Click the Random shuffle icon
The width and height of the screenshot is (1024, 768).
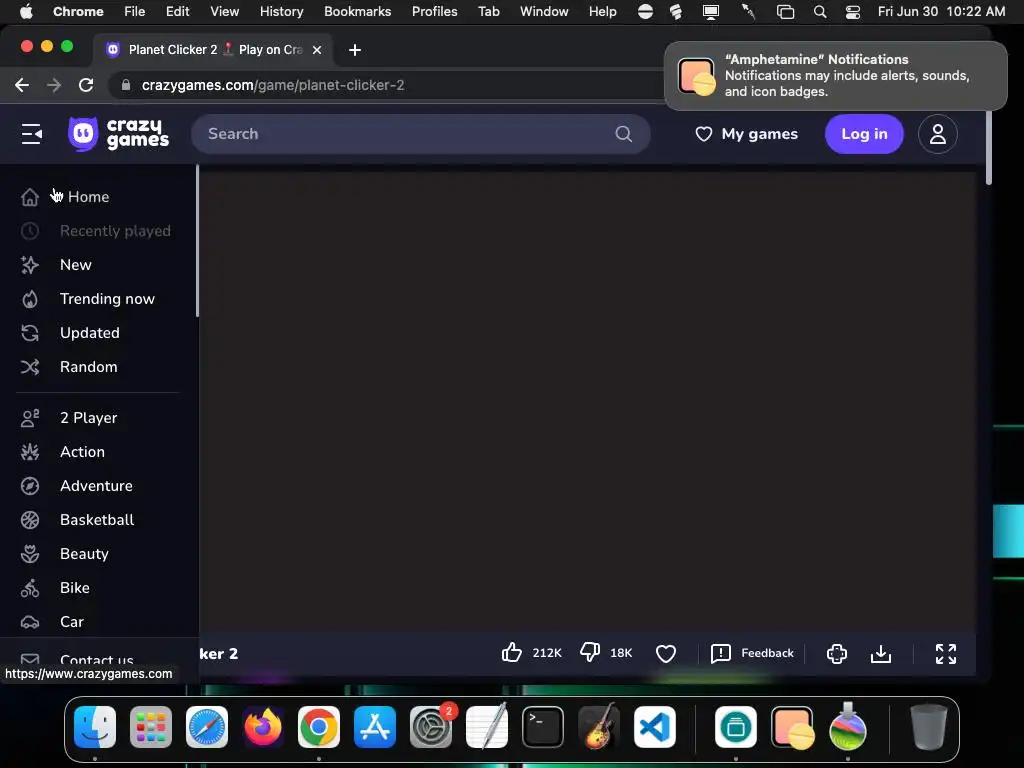point(29,367)
